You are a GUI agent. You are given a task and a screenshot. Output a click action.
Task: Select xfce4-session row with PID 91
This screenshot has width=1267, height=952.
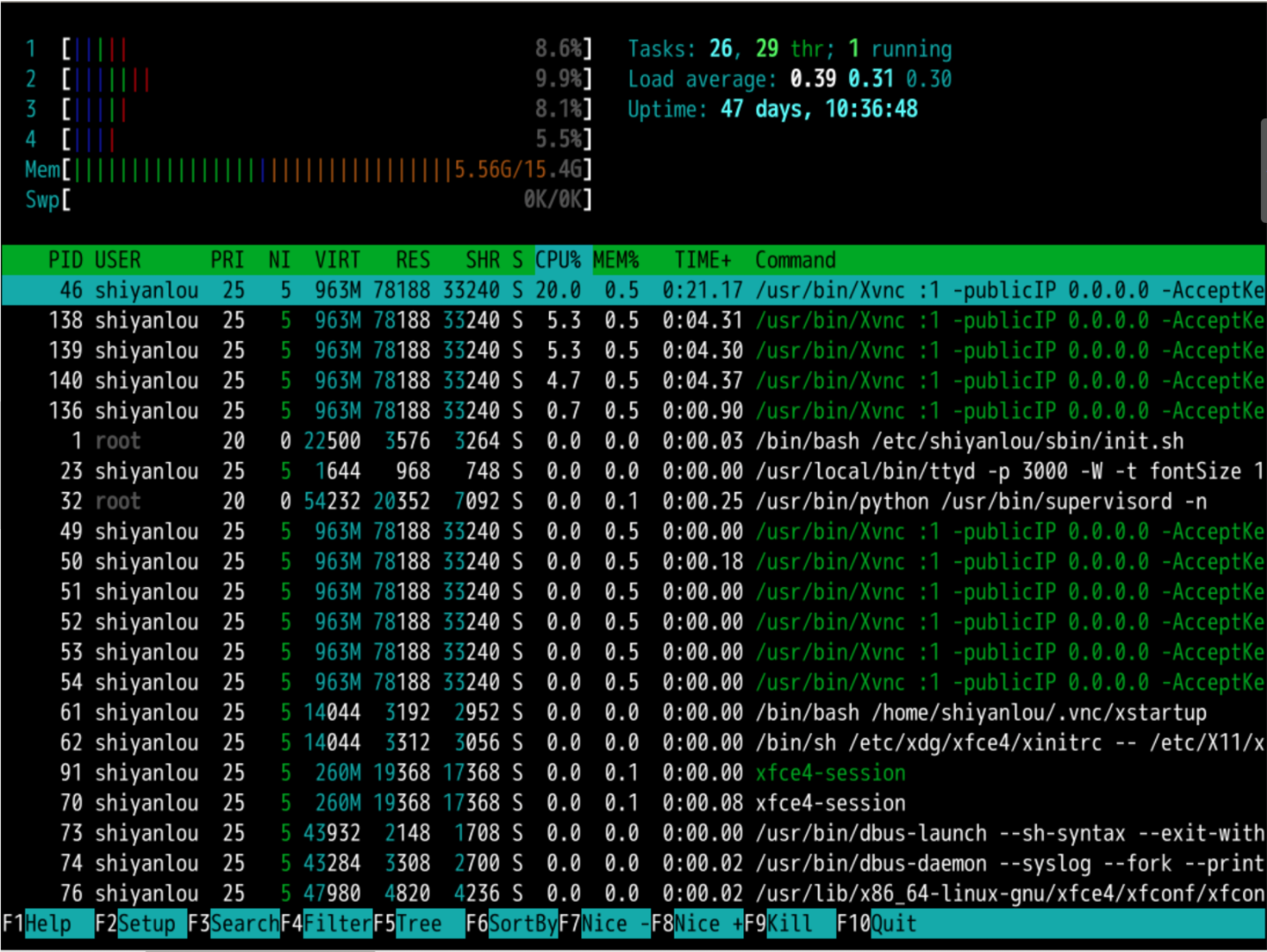(x=633, y=773)
